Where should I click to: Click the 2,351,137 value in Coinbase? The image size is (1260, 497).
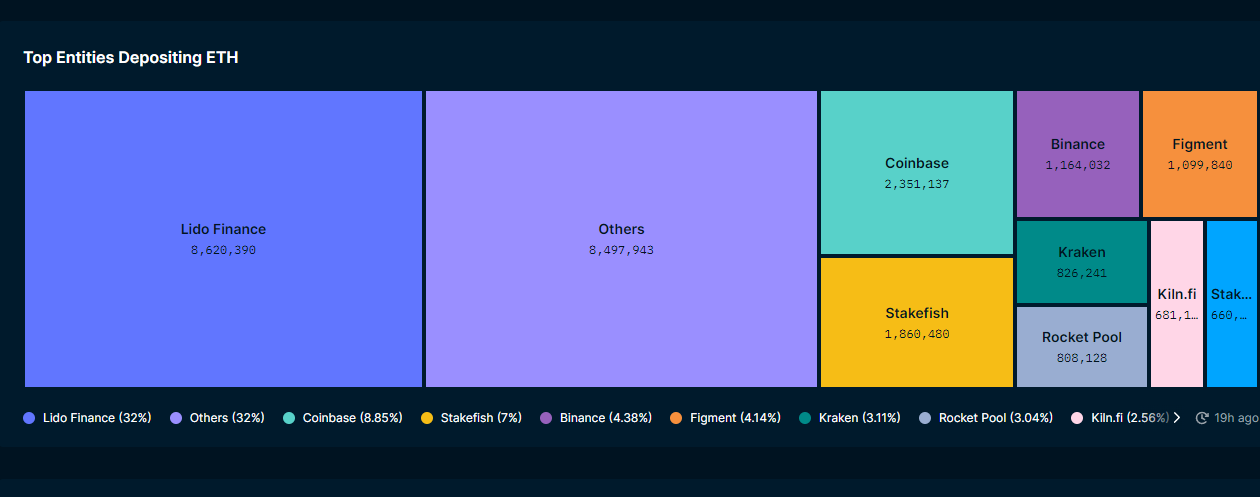pyautogui.click(x=917, y=184)
